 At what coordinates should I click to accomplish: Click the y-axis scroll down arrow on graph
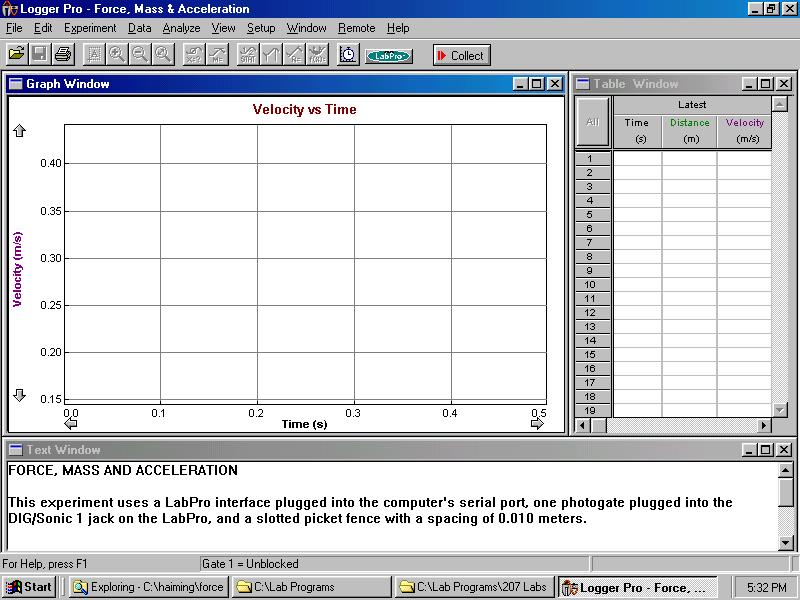pos(19,395)
